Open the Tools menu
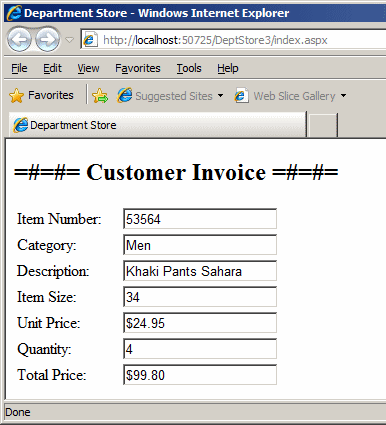This screenshot has width=386, height=425. 189,68
